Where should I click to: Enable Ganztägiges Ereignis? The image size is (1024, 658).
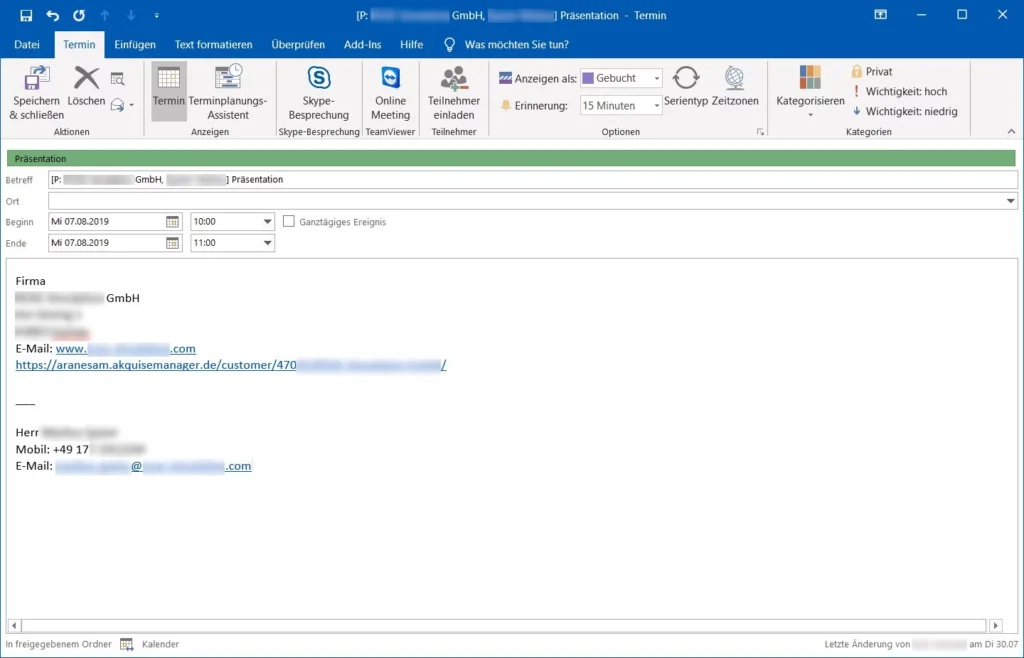click(287, 221)
